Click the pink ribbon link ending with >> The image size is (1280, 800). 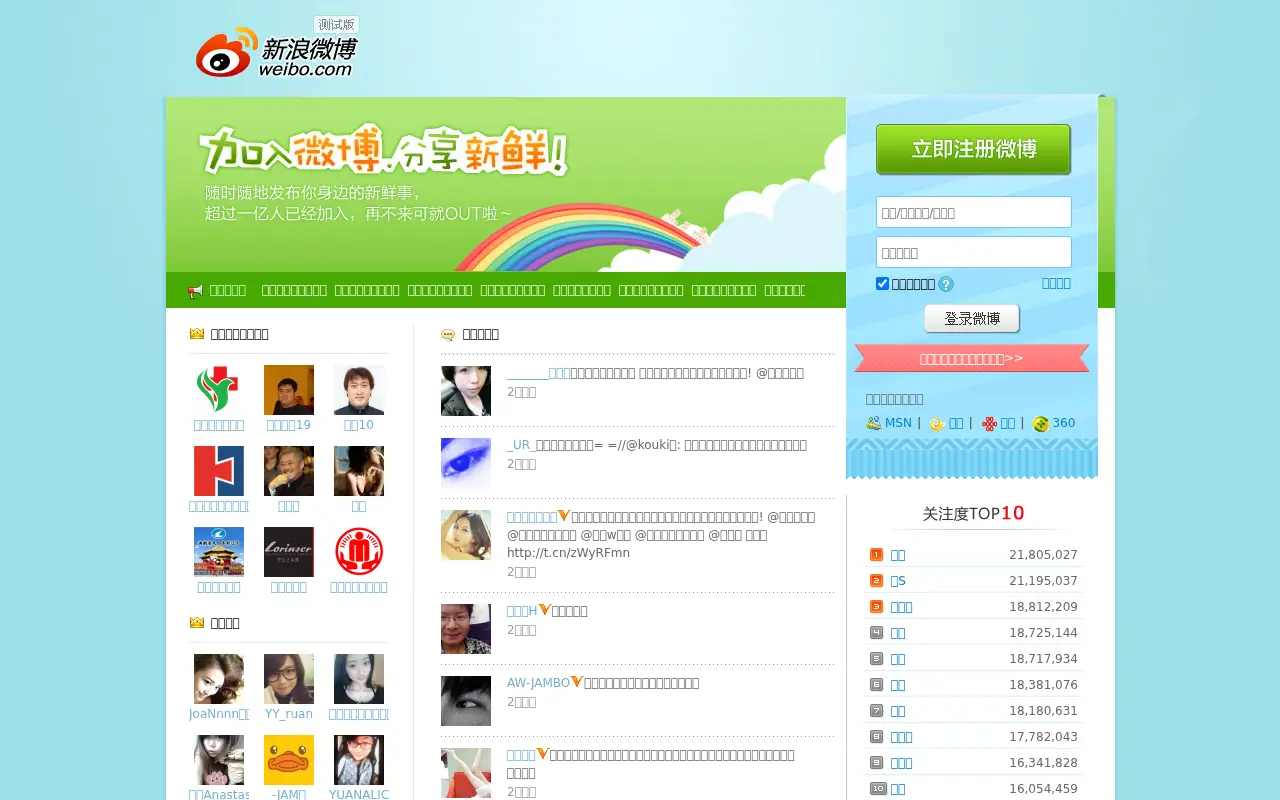[971, 358]
